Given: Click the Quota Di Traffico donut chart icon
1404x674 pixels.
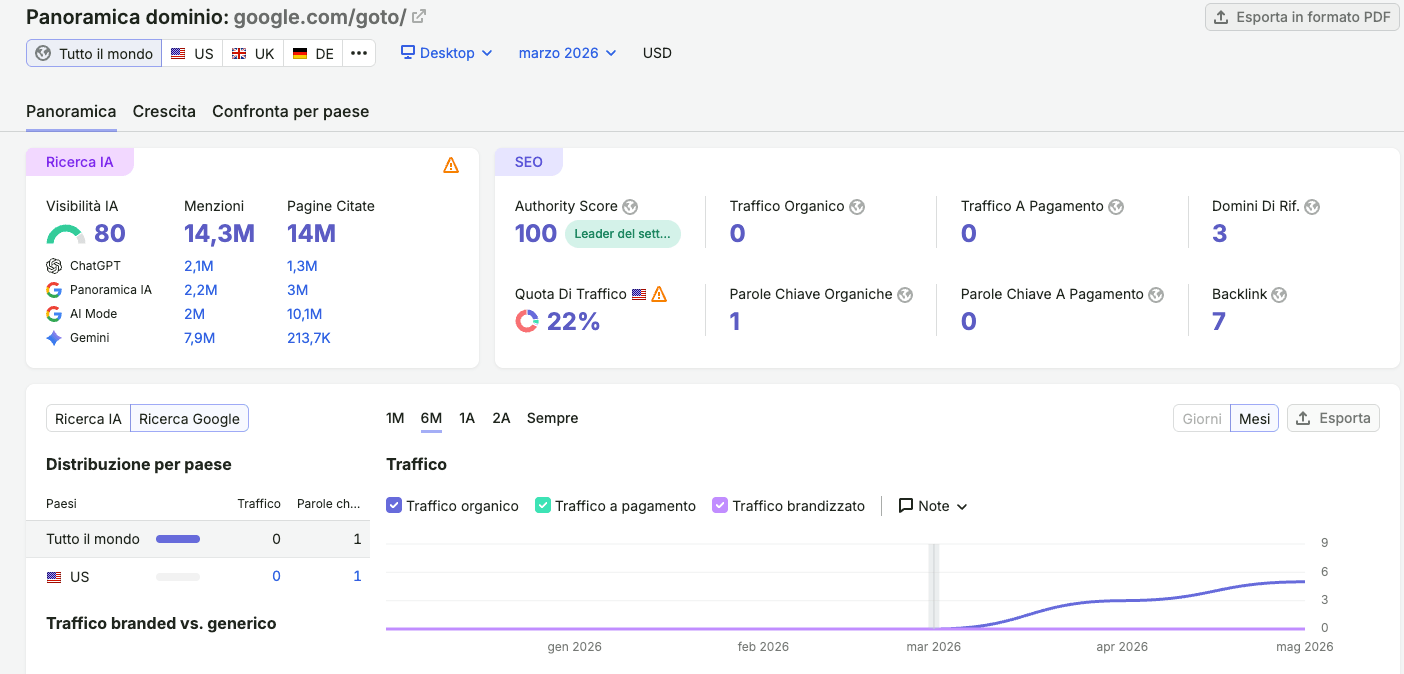Looking at the screenshot, I should coord(527,321).
